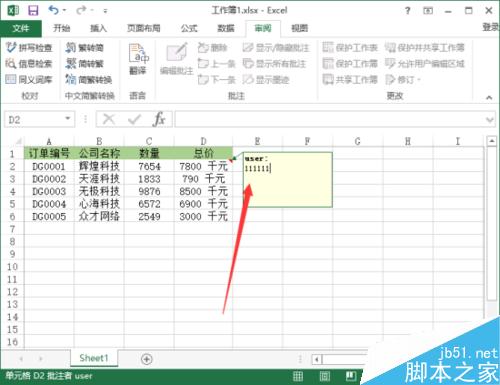Click the 编辑批注 edit comment icon

point(177,52)
